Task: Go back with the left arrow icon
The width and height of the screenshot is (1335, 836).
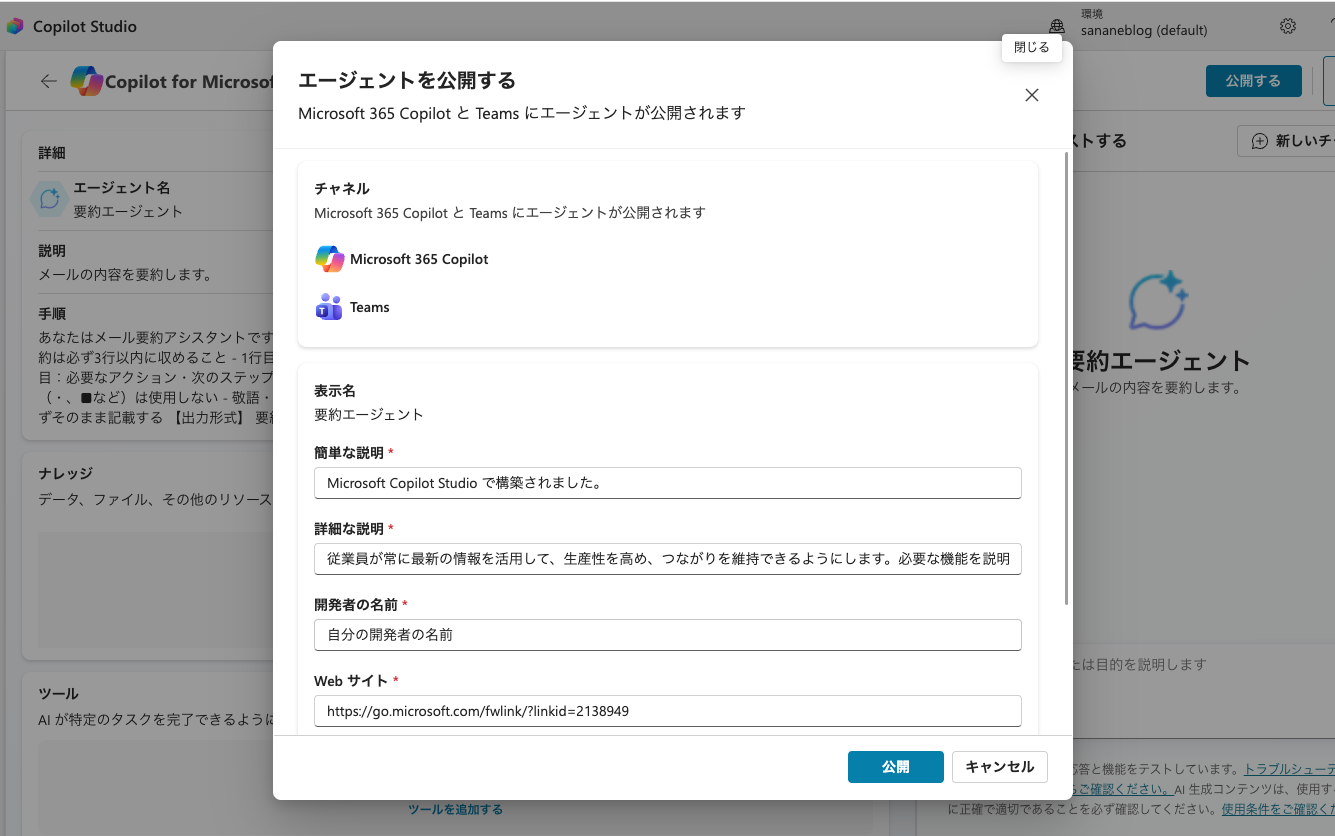Action: click(x=48, y=81)
